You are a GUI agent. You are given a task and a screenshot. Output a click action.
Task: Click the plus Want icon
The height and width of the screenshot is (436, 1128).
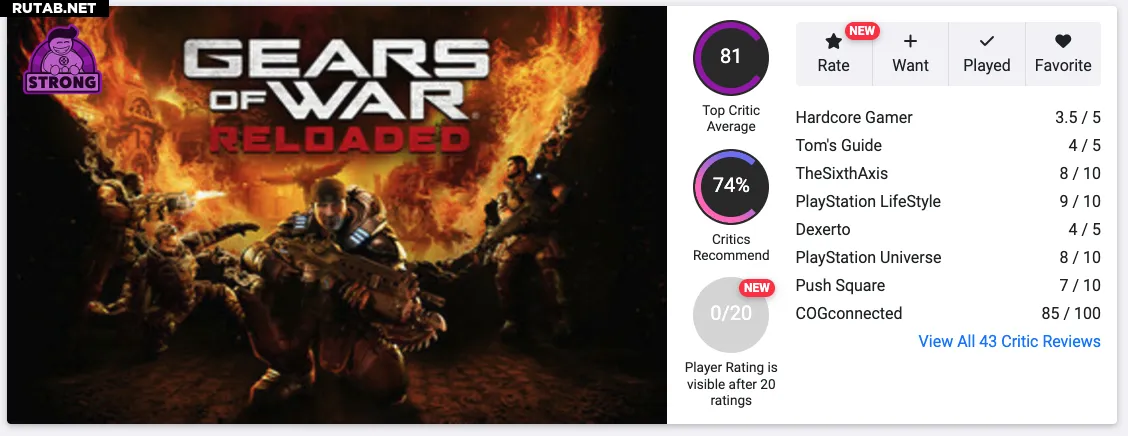tap(910, 41)
